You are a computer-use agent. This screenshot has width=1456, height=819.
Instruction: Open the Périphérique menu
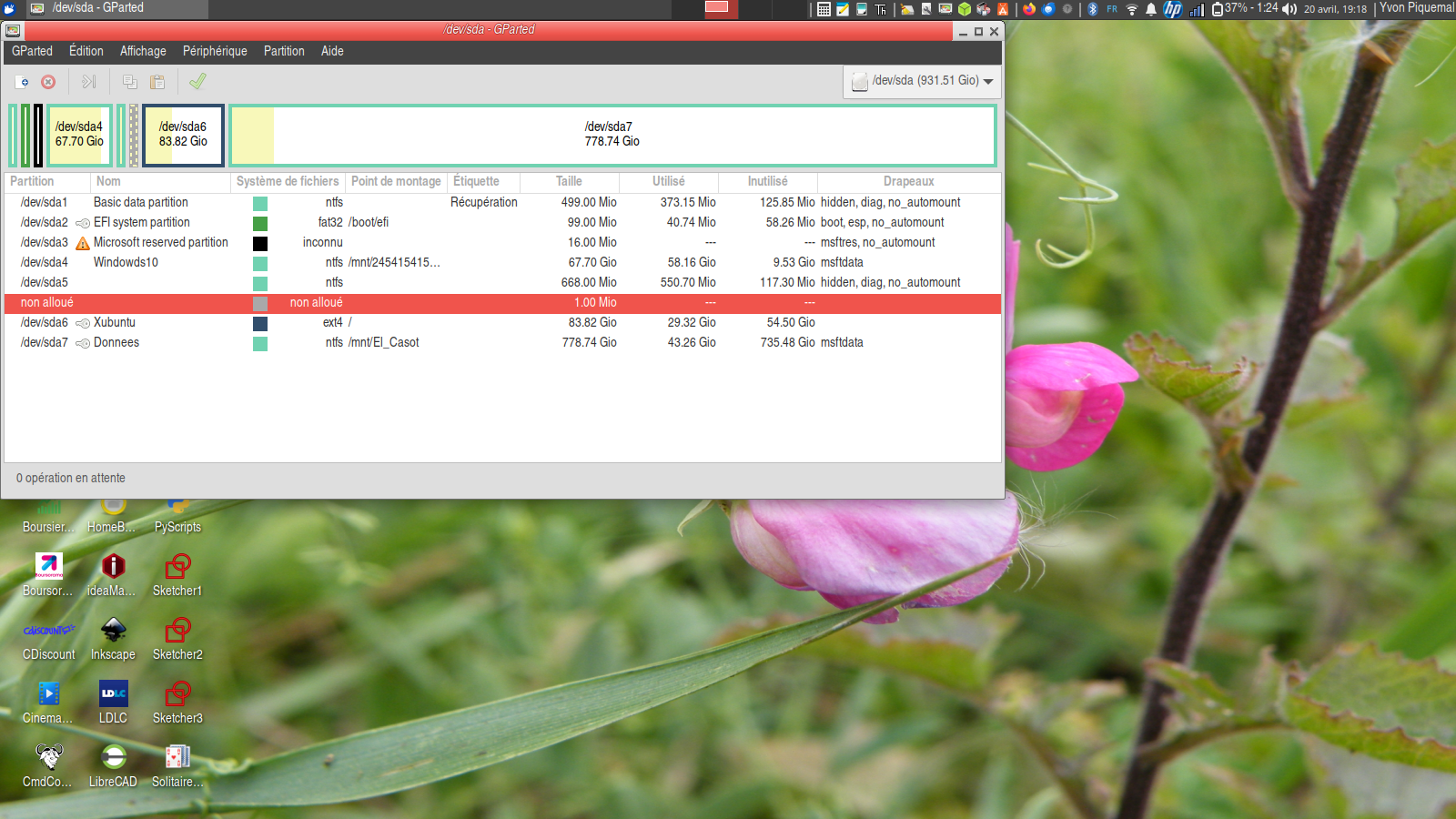215,51
